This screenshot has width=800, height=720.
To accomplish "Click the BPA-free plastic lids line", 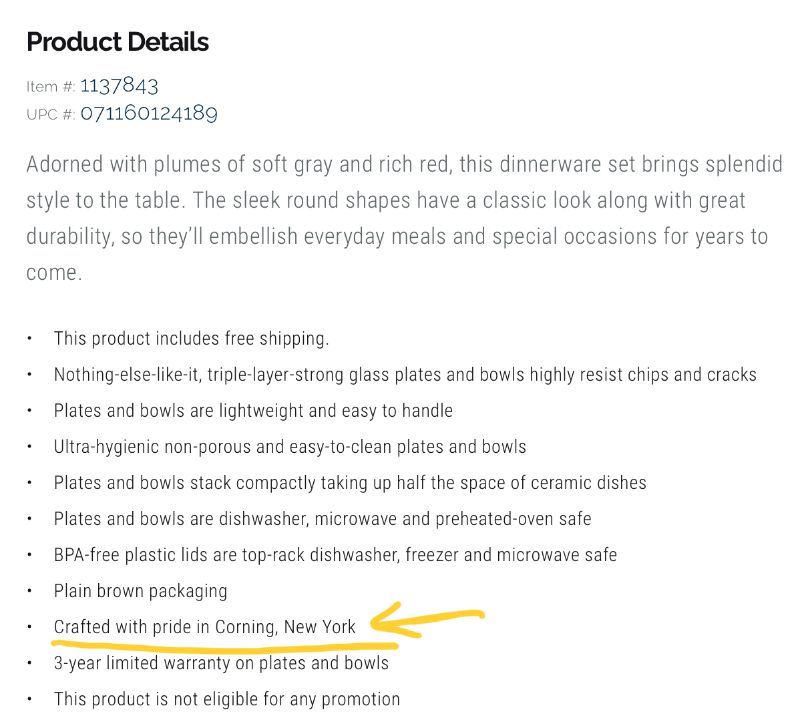I will tap(335, 555).
